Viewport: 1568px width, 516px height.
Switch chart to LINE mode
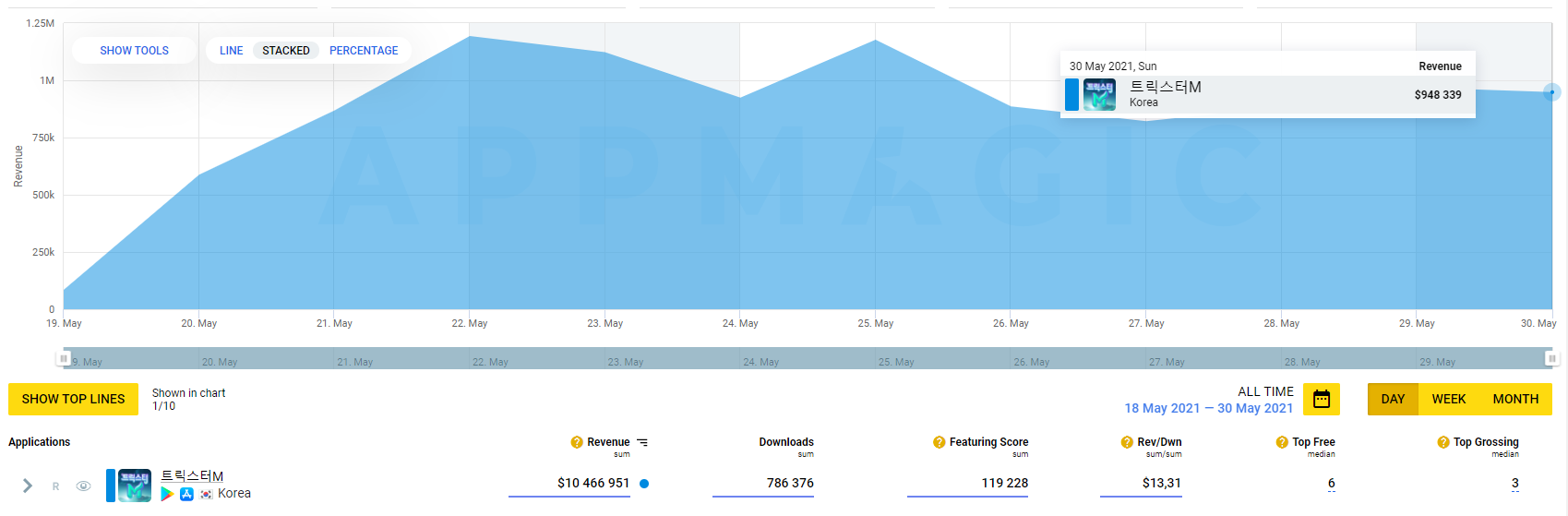click(x=232, y=51)
